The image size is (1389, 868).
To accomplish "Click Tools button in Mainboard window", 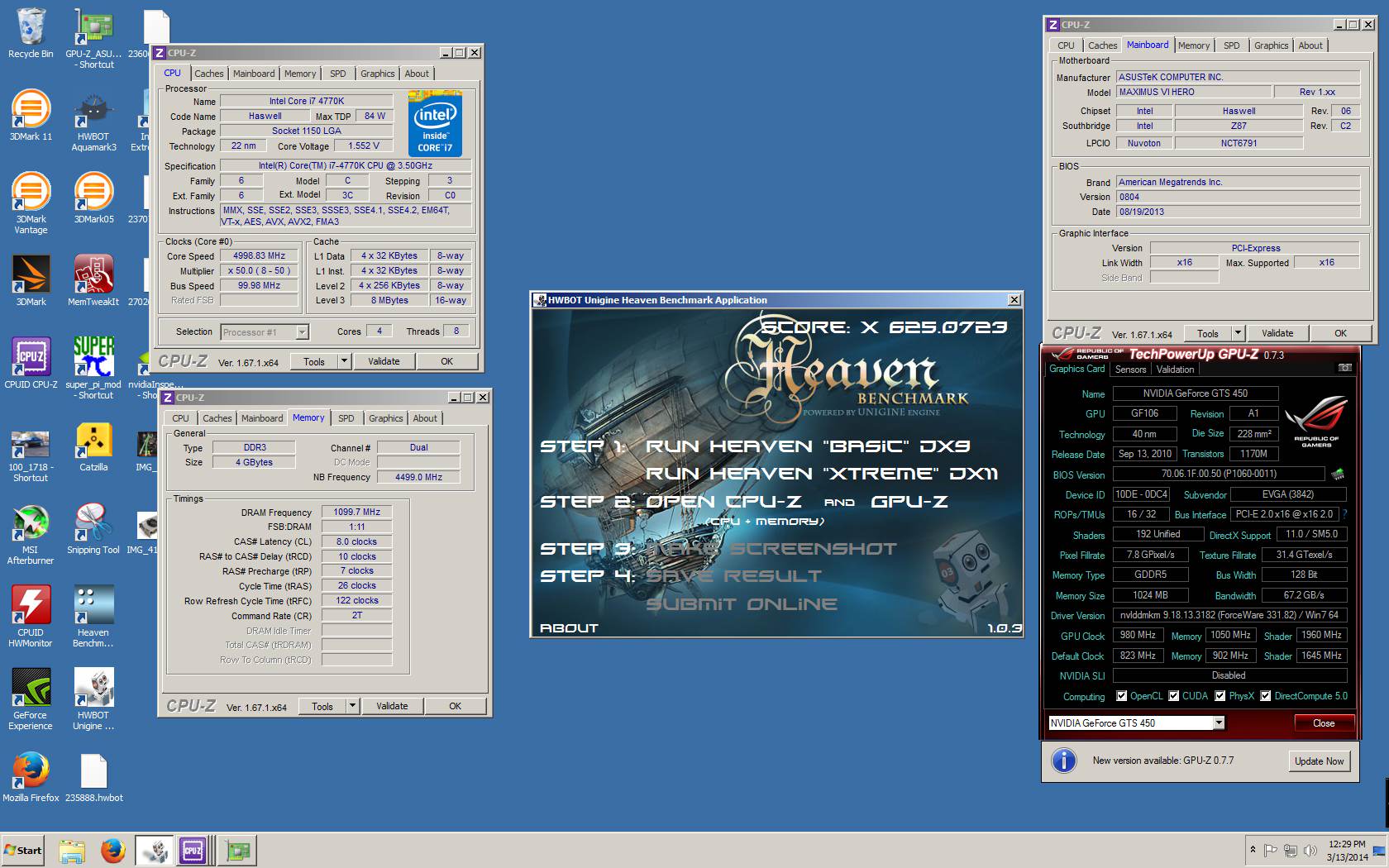I will [1208, 333].
